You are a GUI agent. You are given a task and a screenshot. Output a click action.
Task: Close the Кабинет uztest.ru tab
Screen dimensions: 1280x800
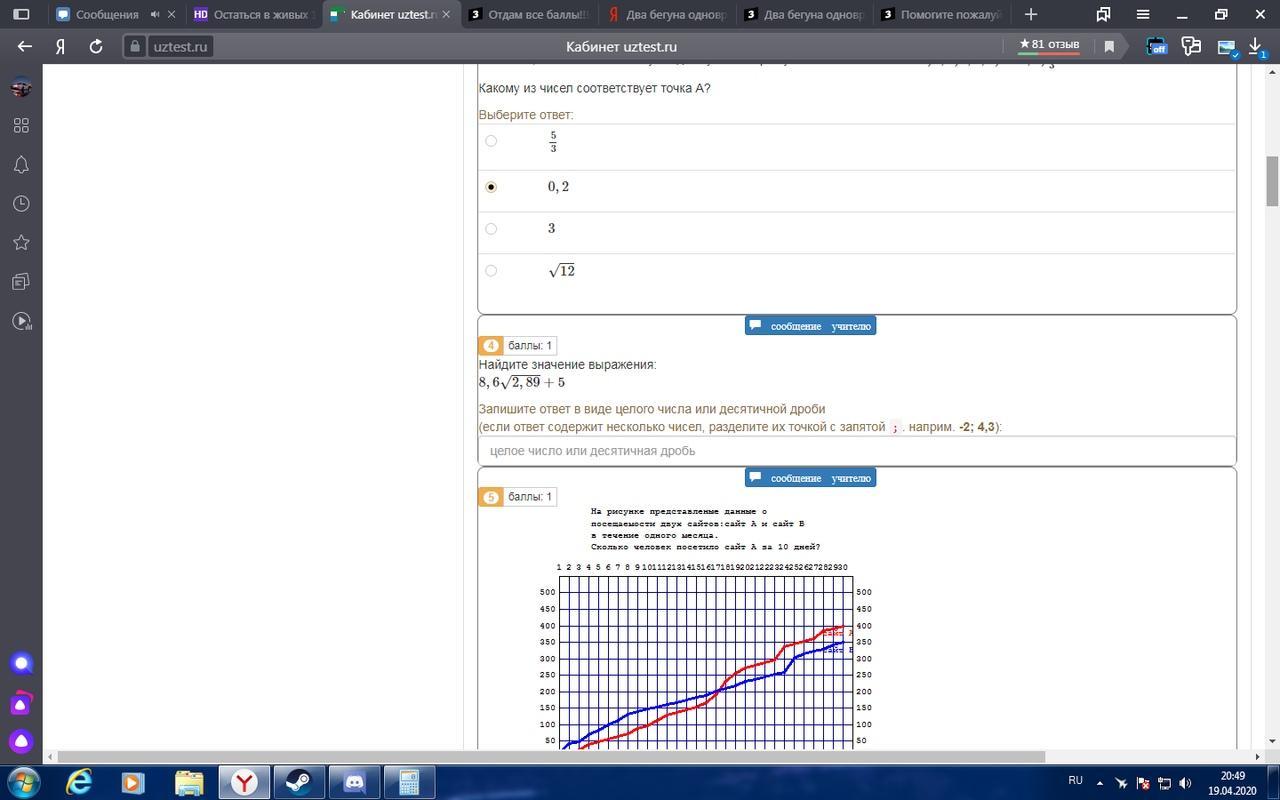click(x=447, y=15)
